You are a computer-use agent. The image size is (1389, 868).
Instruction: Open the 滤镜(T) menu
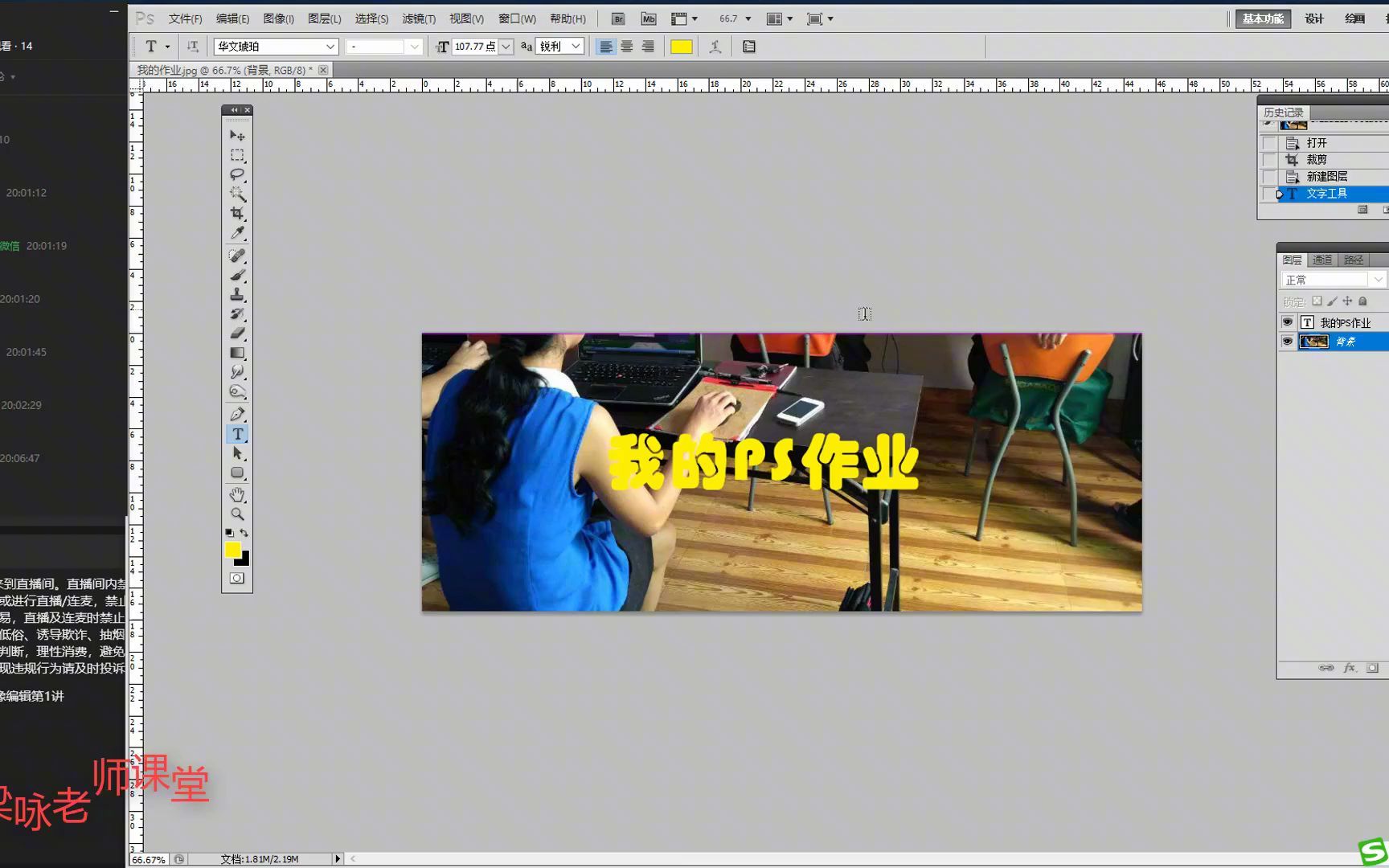[419, 18]
